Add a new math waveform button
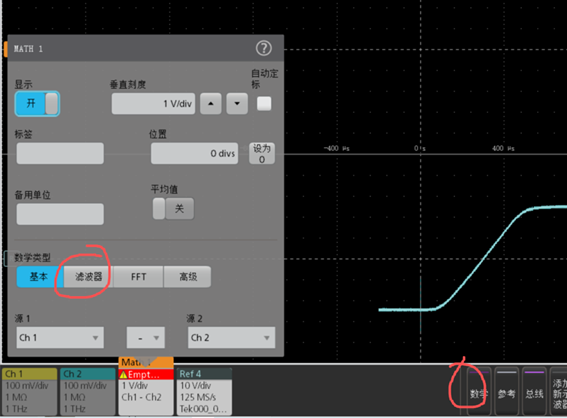This screenshot has width=567, height=418. click(478, 392)
